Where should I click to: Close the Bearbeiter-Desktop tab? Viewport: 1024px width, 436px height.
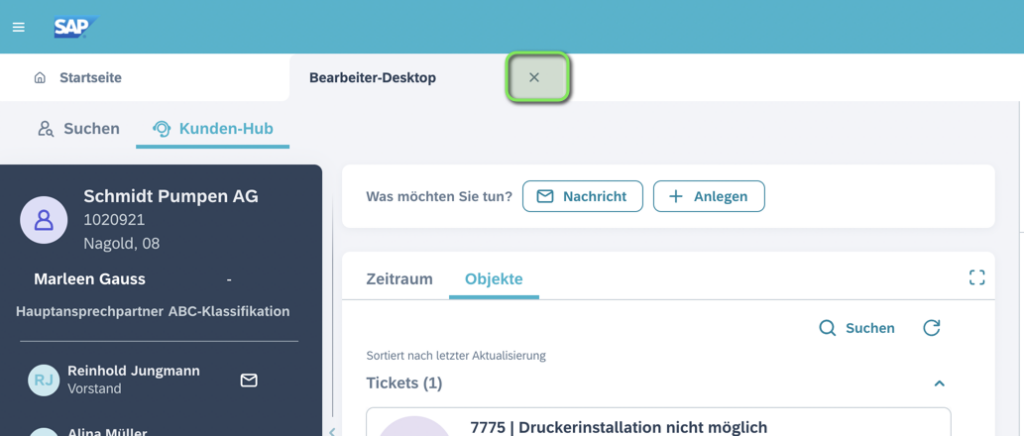click(x=534, y=78)
